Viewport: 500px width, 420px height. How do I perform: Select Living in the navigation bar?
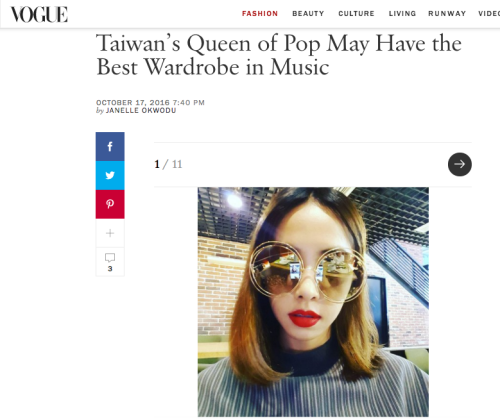(402, 14)
